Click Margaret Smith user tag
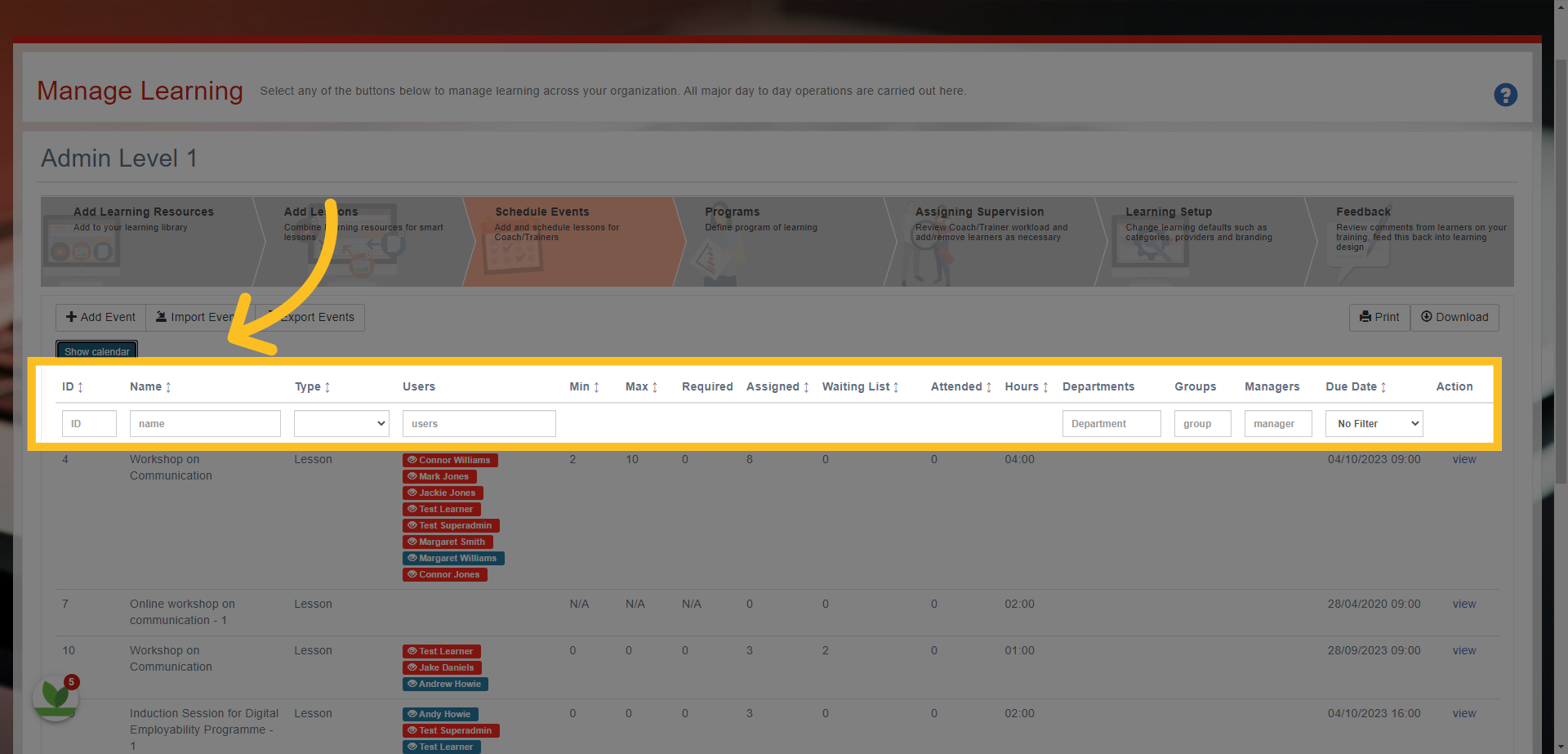The height and width of the screenshot is (754, 1568). coord(448,542)
